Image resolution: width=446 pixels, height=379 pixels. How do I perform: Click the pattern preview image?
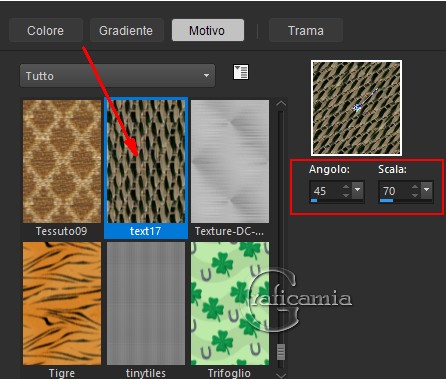pyautogui.click(x=356, y=108)
